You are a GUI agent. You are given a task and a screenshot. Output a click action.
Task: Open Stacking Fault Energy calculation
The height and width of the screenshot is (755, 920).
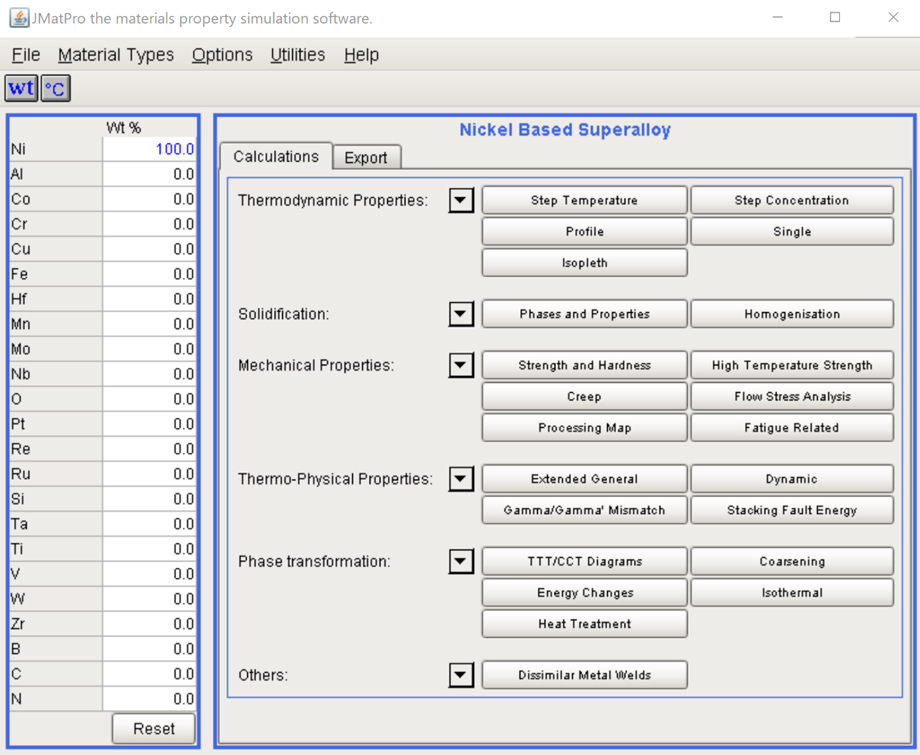coord(792,510)
